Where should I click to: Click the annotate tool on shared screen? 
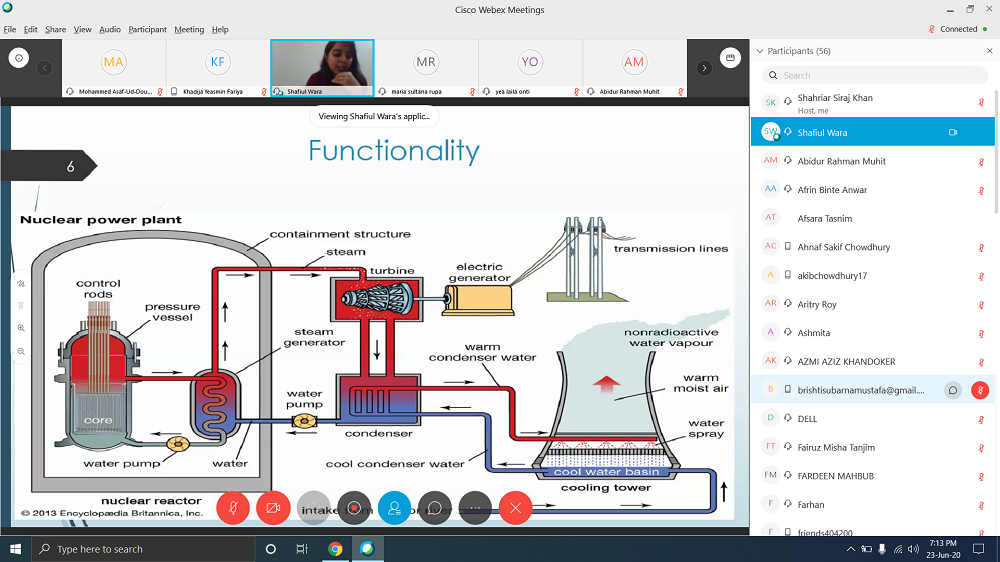click(21, 284)
